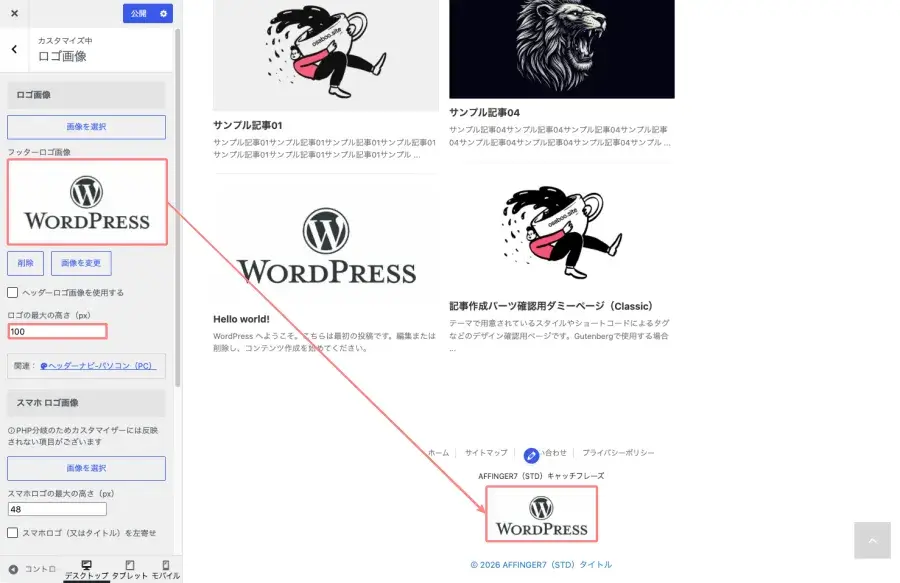The width and height of the screenshot is (900, 583).
Task: Select logo image via first 画像を選択 button
Action: pos(86,127)
